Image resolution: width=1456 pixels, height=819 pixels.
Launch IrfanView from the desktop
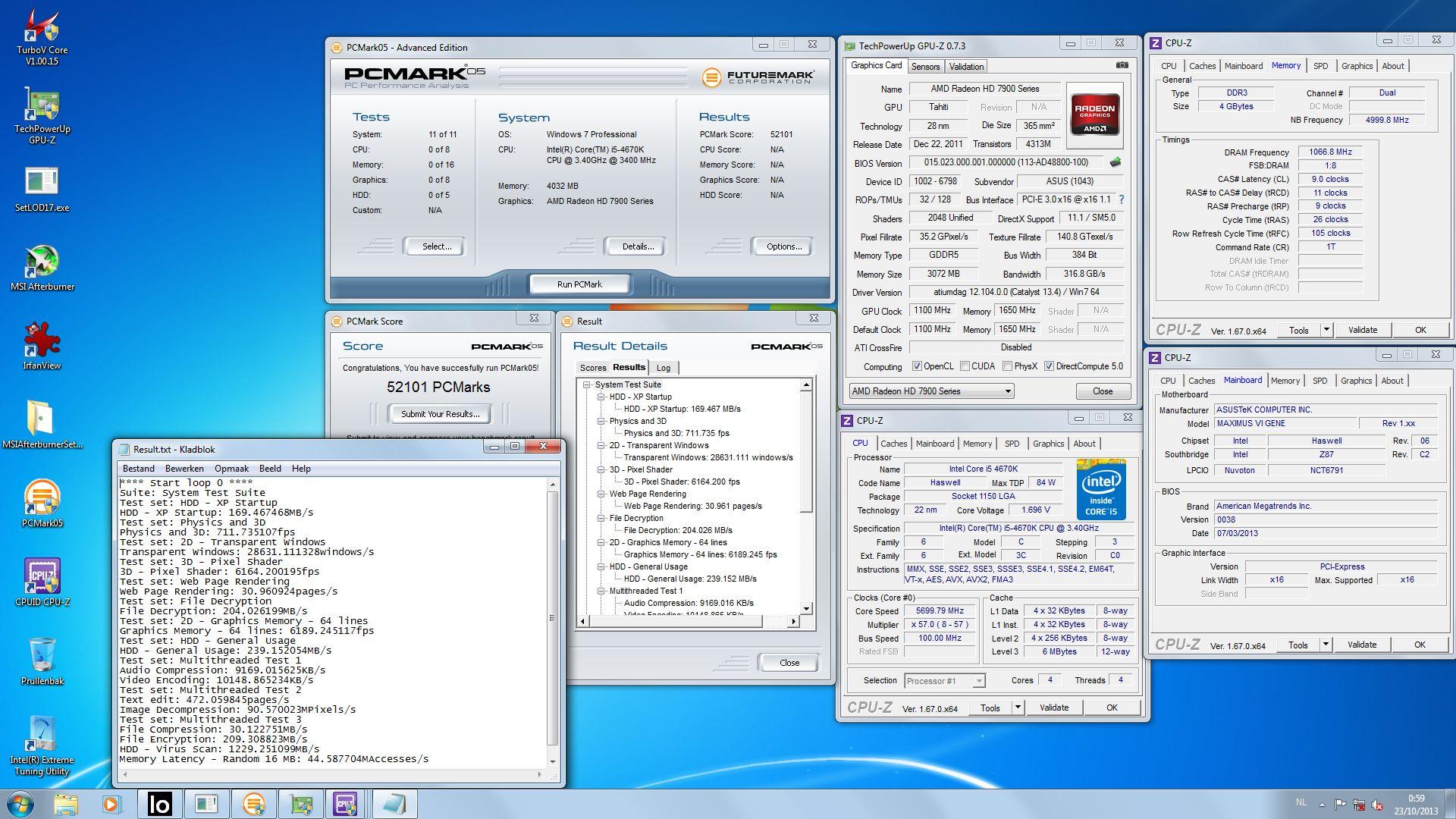coord(42,347)
